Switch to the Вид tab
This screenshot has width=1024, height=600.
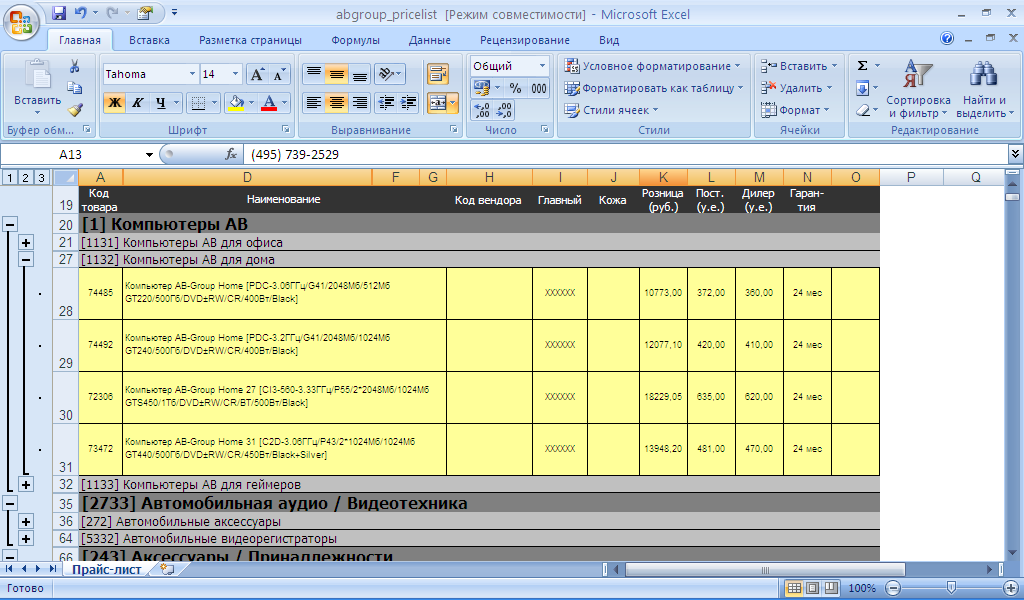pos(609,40)
